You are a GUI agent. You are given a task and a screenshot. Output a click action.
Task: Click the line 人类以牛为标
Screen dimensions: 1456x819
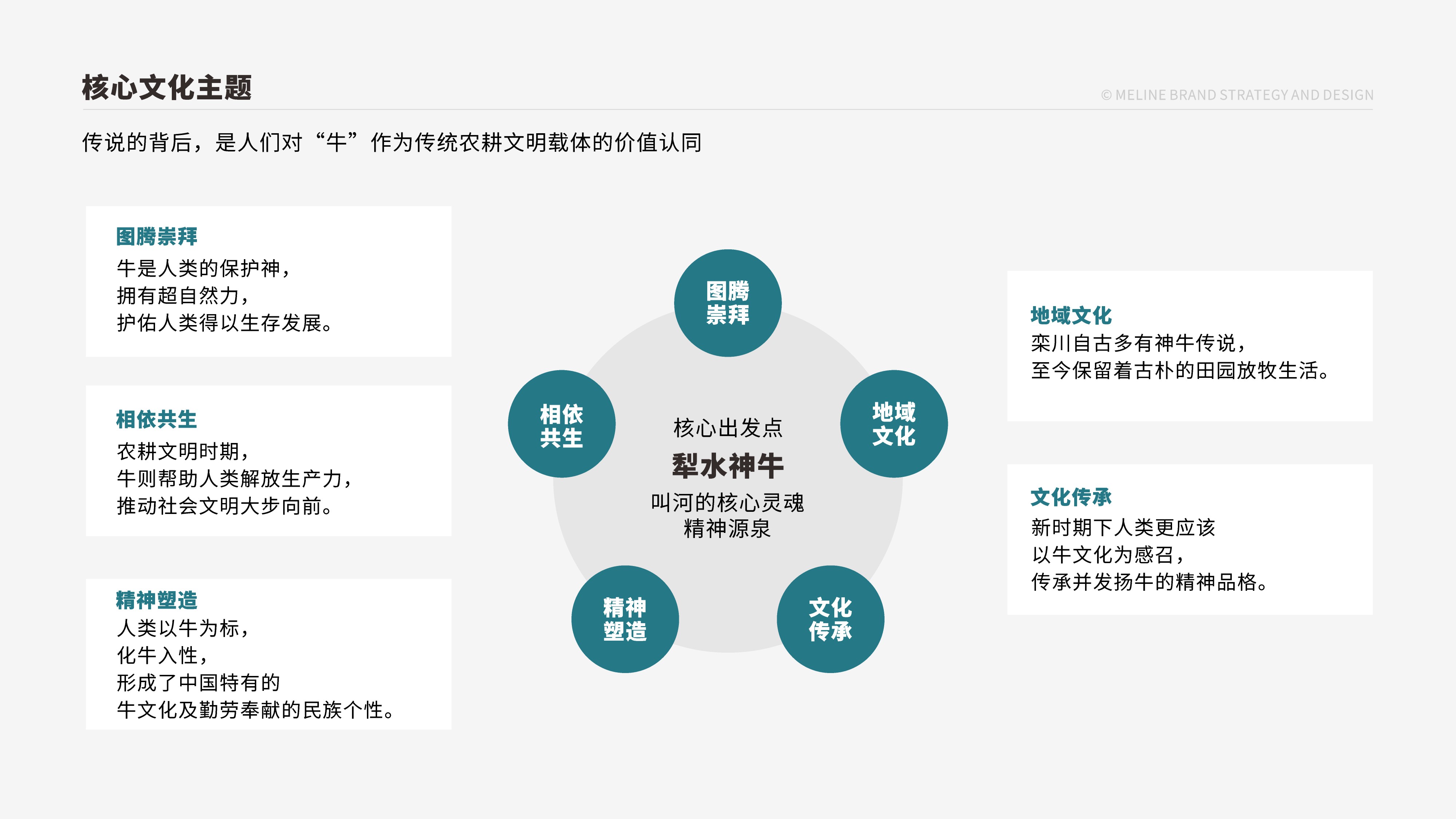pyautogui.click(x=183, y=629)
